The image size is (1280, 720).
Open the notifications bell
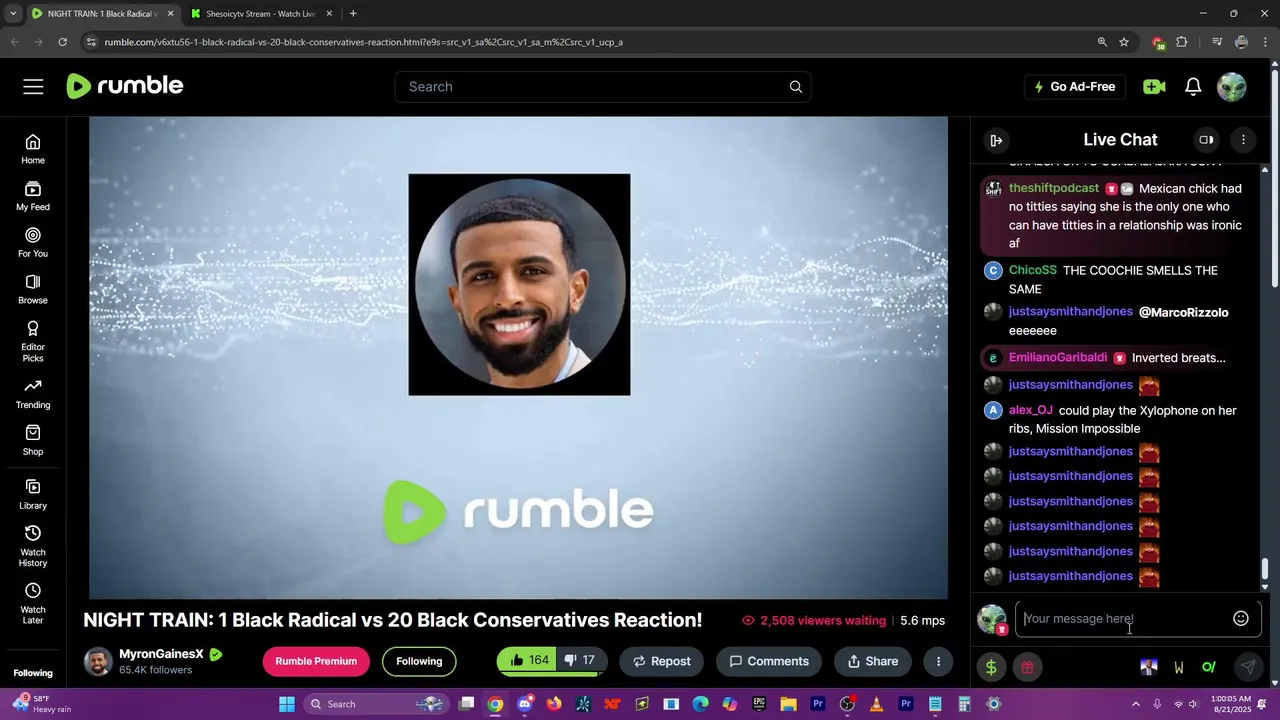coord(1193,87)
